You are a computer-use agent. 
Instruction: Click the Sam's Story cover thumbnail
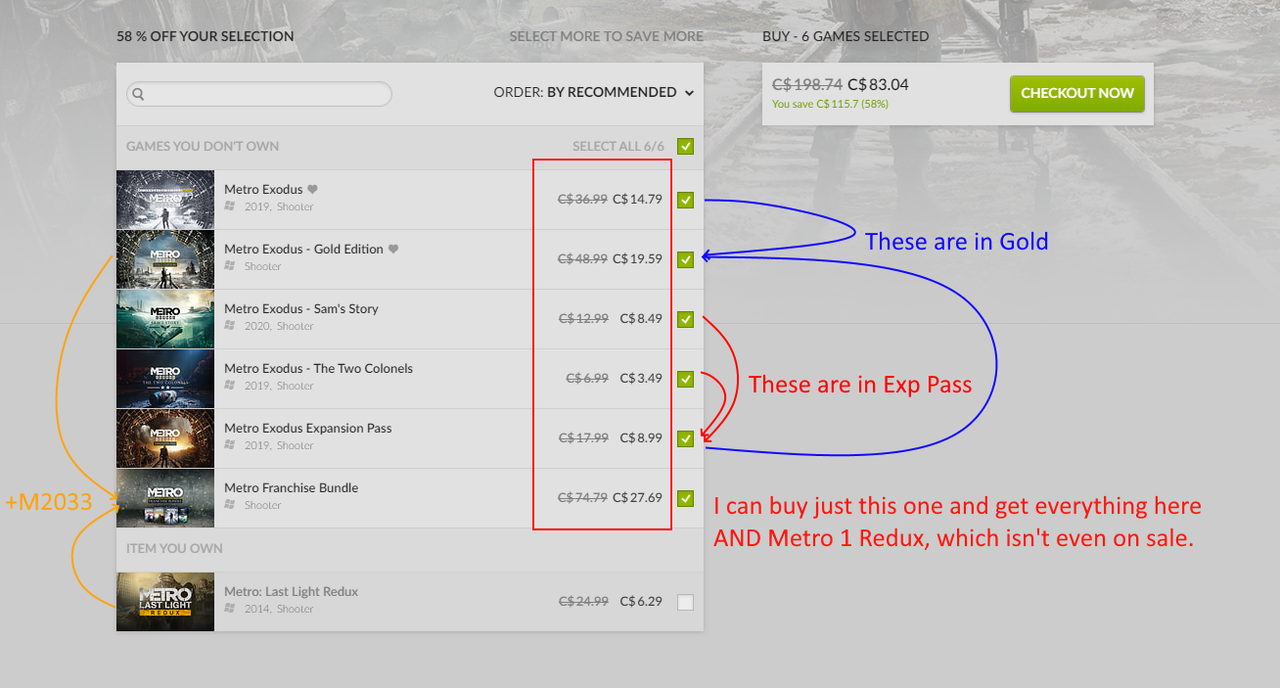165,319
